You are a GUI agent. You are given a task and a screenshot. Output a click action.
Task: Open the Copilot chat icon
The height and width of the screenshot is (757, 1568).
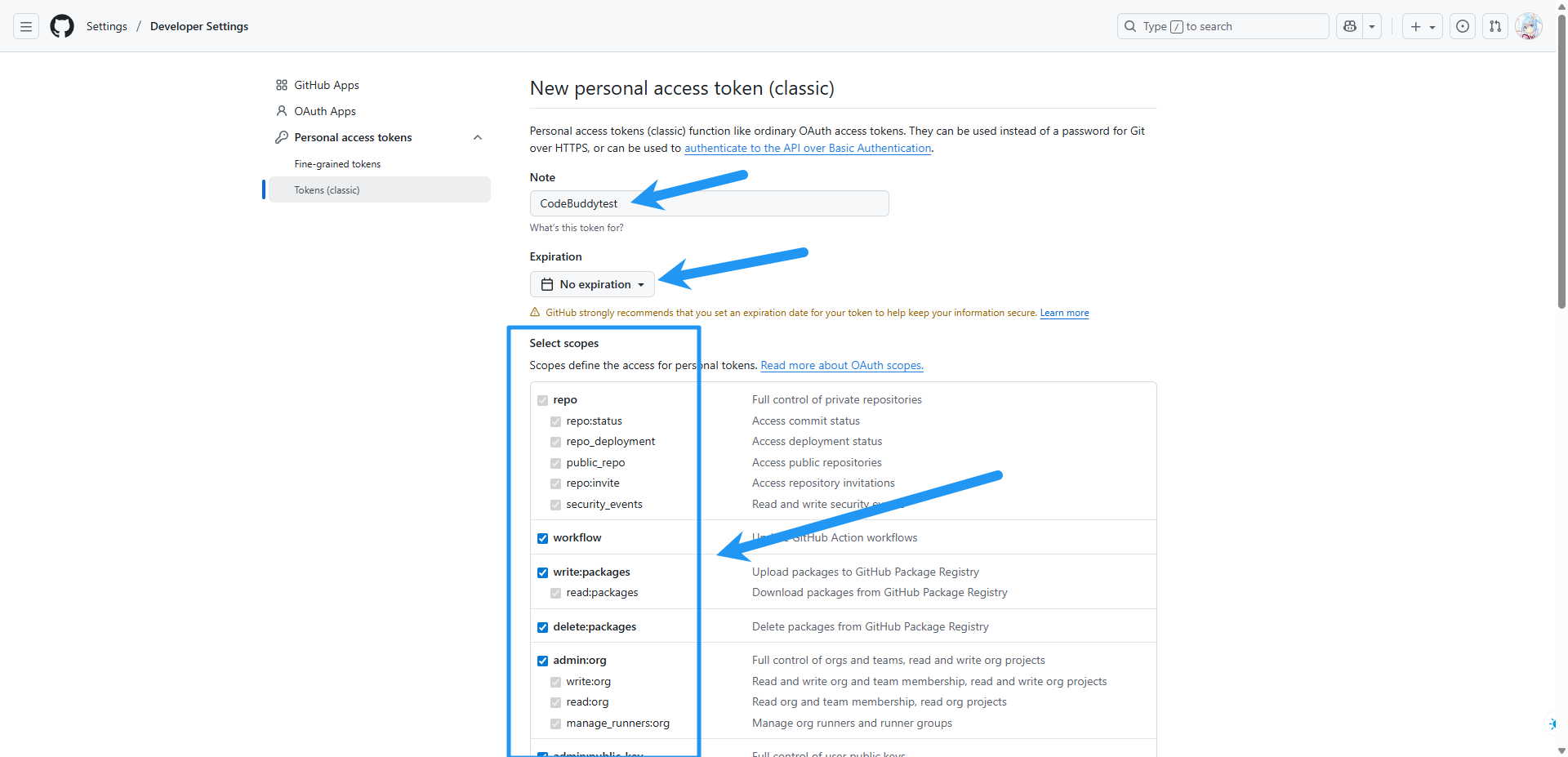(1350, 27)
